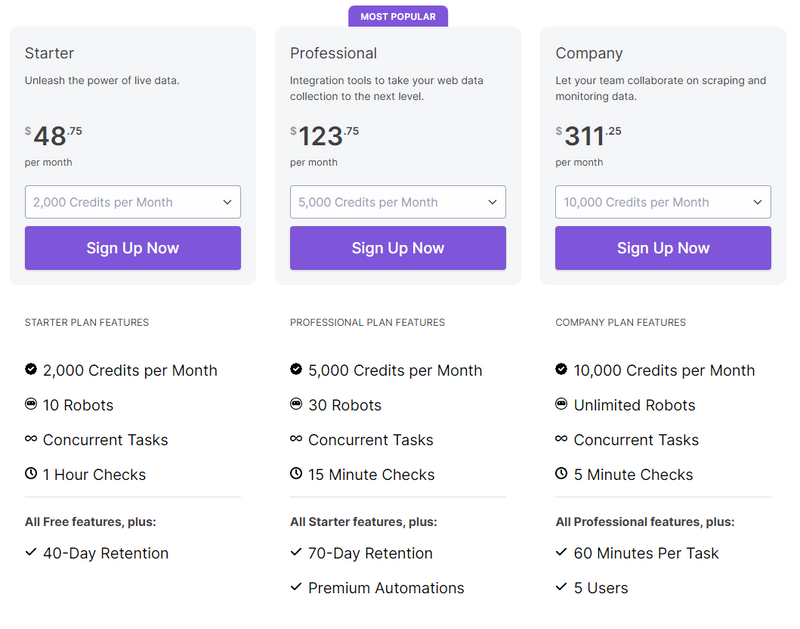Viewport: 800px width, 629px height.
Task: Click the robot icon beside 10 Robots
Action: (31, 404)
